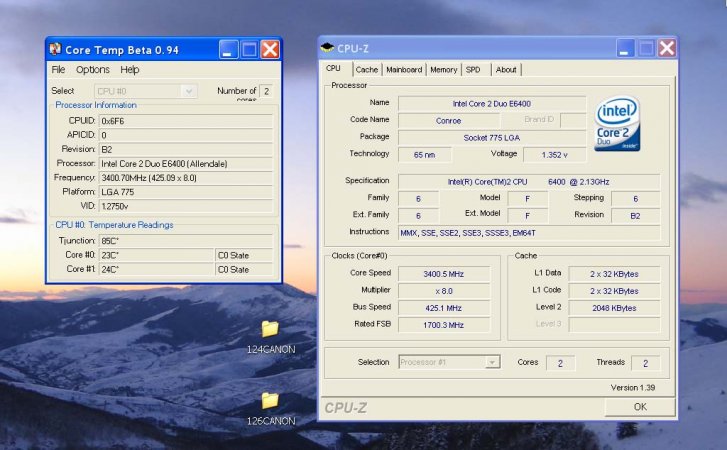Click the Core #1 C0 State field
Image resolution: width=727 pixels, height=450 pixels.
point(244,270)
